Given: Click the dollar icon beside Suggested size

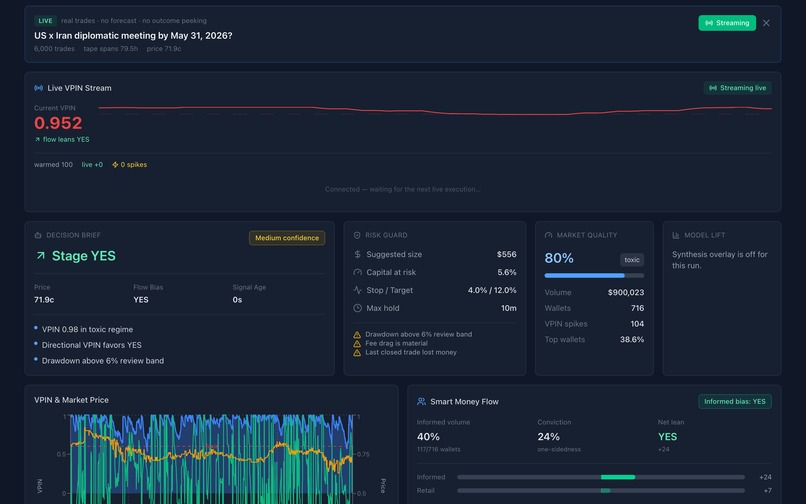Looking at the screenshot, I should [357, 254].
